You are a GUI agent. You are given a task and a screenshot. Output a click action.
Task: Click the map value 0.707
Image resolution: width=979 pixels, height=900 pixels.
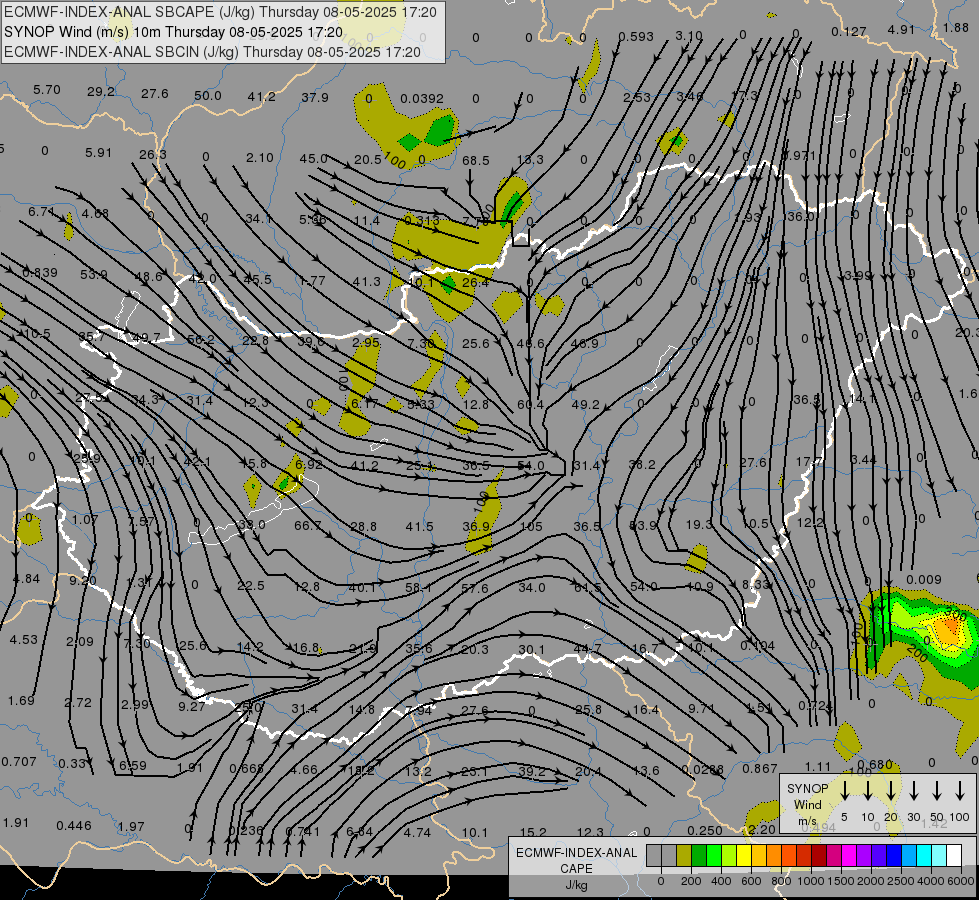pyautogui.click(x=19, y=761)
